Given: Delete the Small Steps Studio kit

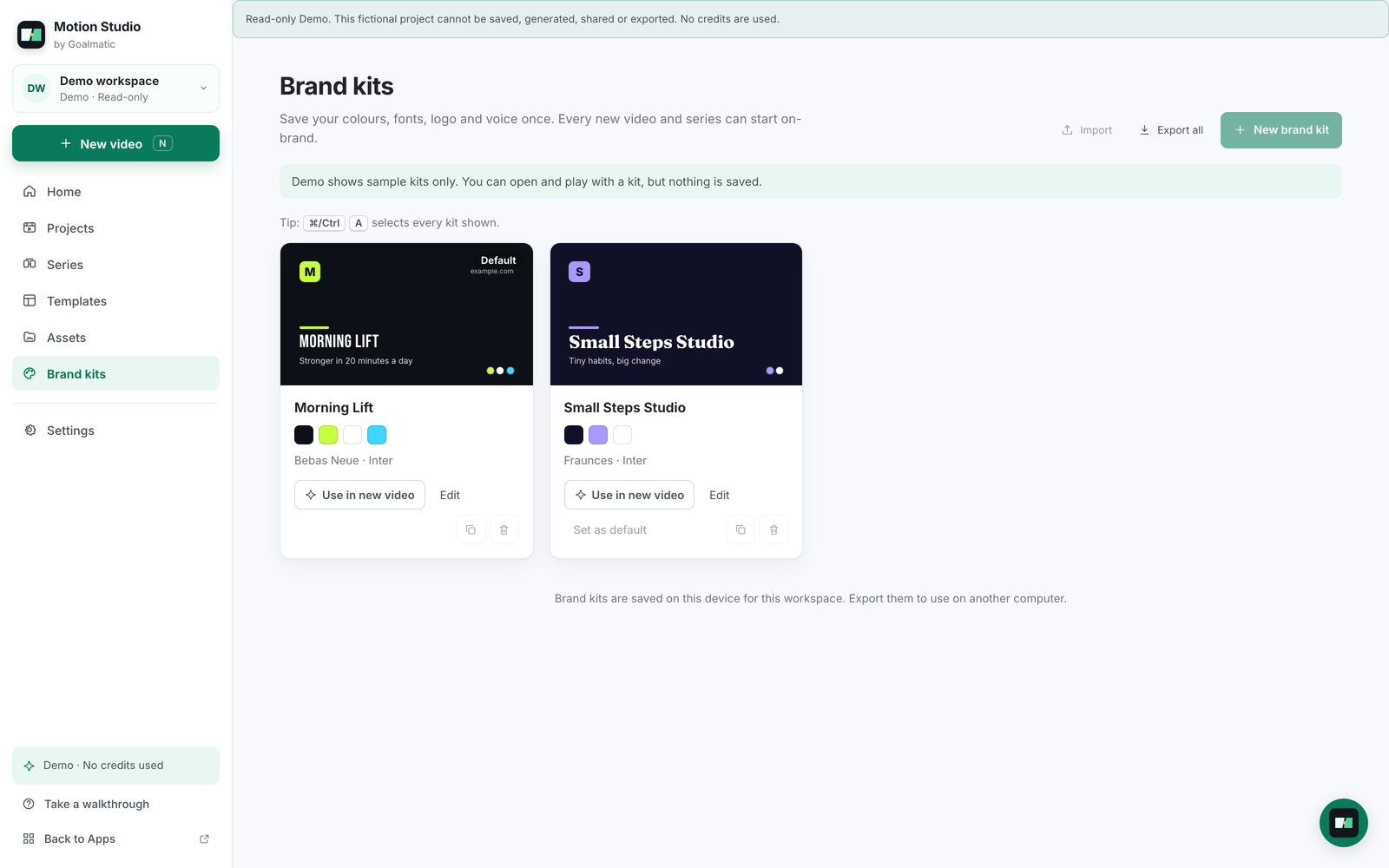Looking at the screenshot, I should (773, 529).
